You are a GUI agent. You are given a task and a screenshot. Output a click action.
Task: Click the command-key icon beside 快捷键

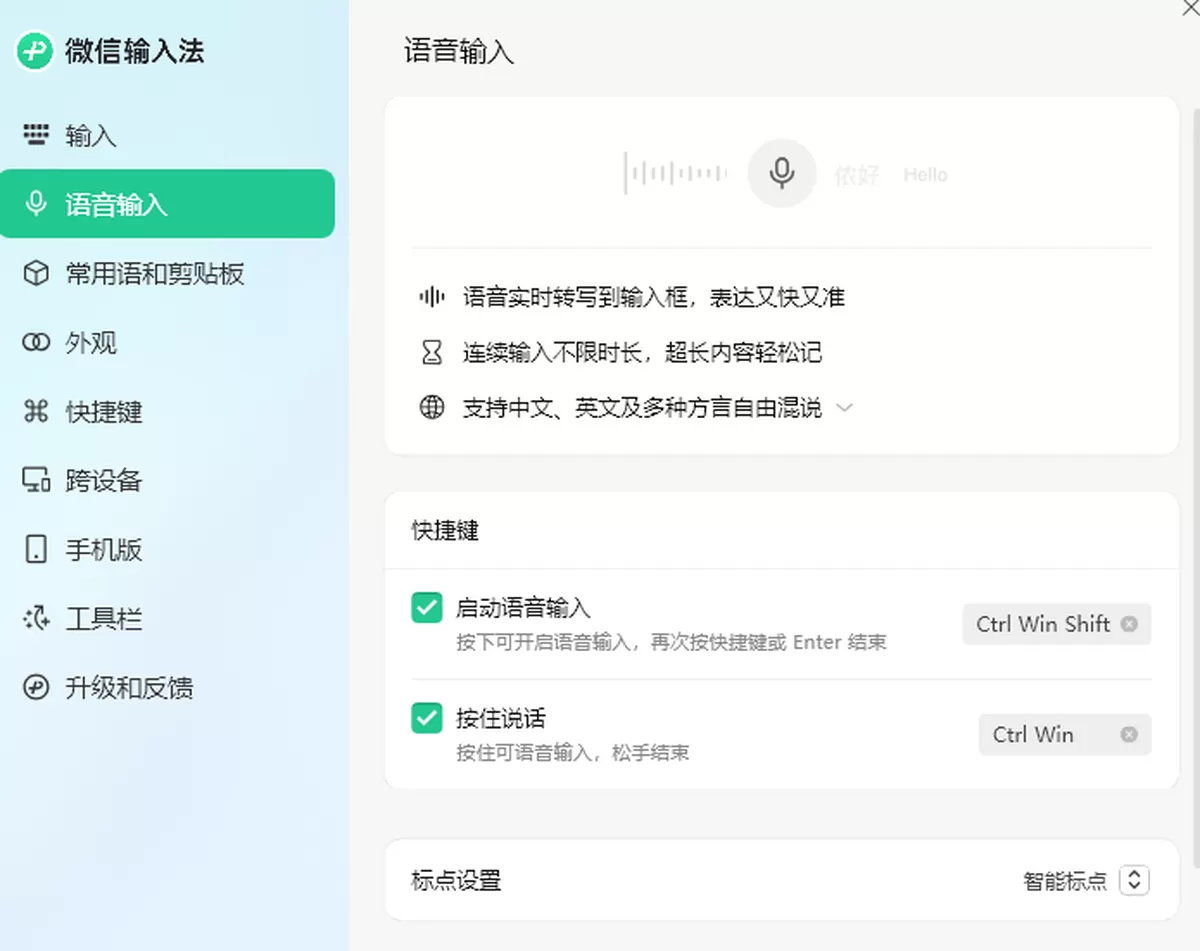[36, 411]
